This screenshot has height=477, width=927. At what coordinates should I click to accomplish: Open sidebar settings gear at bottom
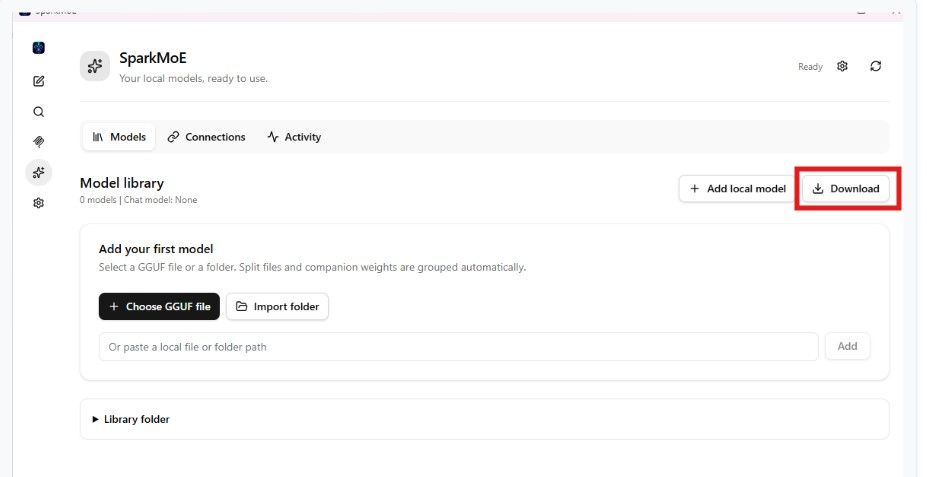click(x=38, y=203)
